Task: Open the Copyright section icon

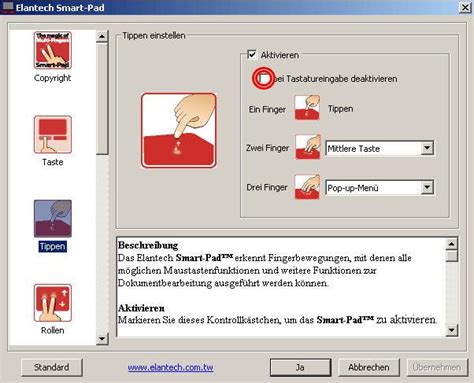Action: 53,50
